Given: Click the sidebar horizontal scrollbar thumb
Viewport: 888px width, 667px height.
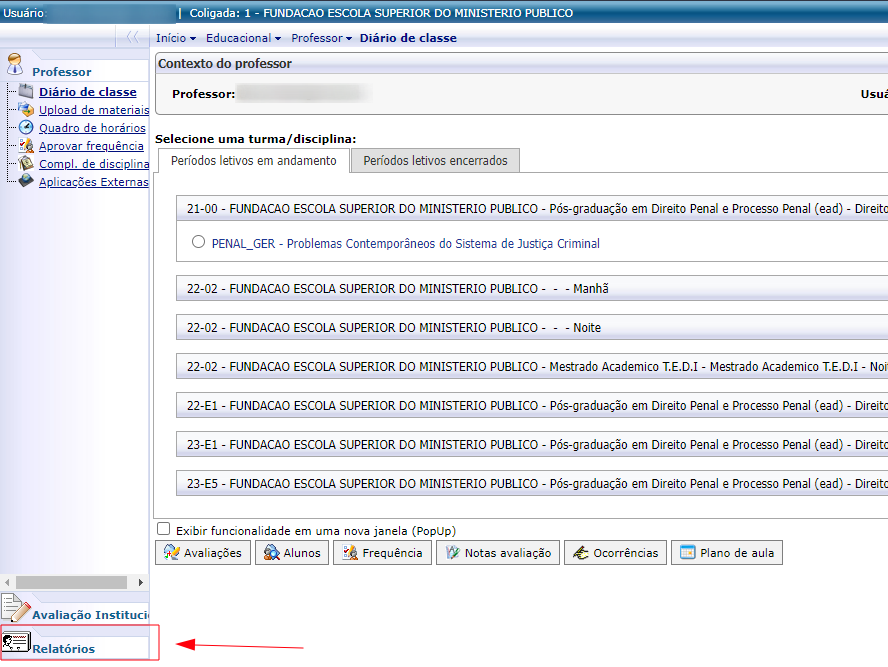Looking at the screenshot, I should tap(71, 582).
